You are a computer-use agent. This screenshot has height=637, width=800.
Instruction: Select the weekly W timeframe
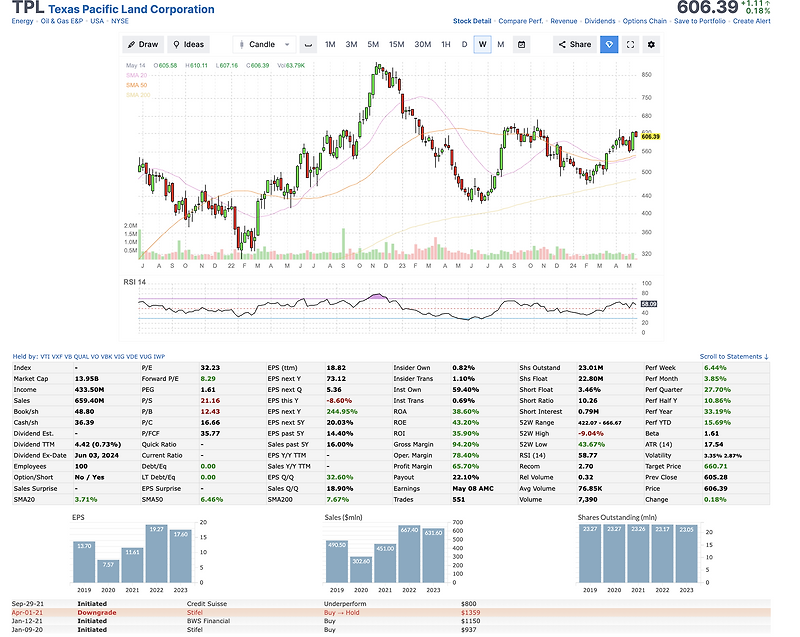[483, 44]
